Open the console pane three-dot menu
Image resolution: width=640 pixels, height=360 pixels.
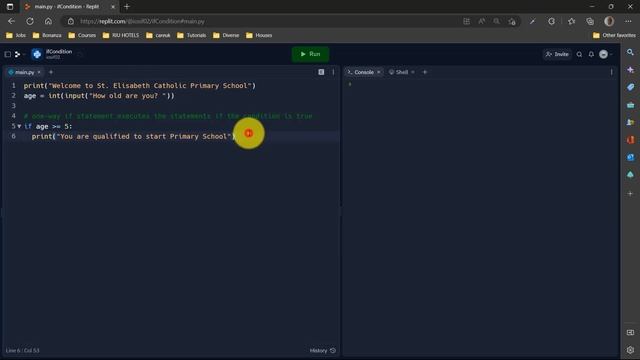coord(611,72)
